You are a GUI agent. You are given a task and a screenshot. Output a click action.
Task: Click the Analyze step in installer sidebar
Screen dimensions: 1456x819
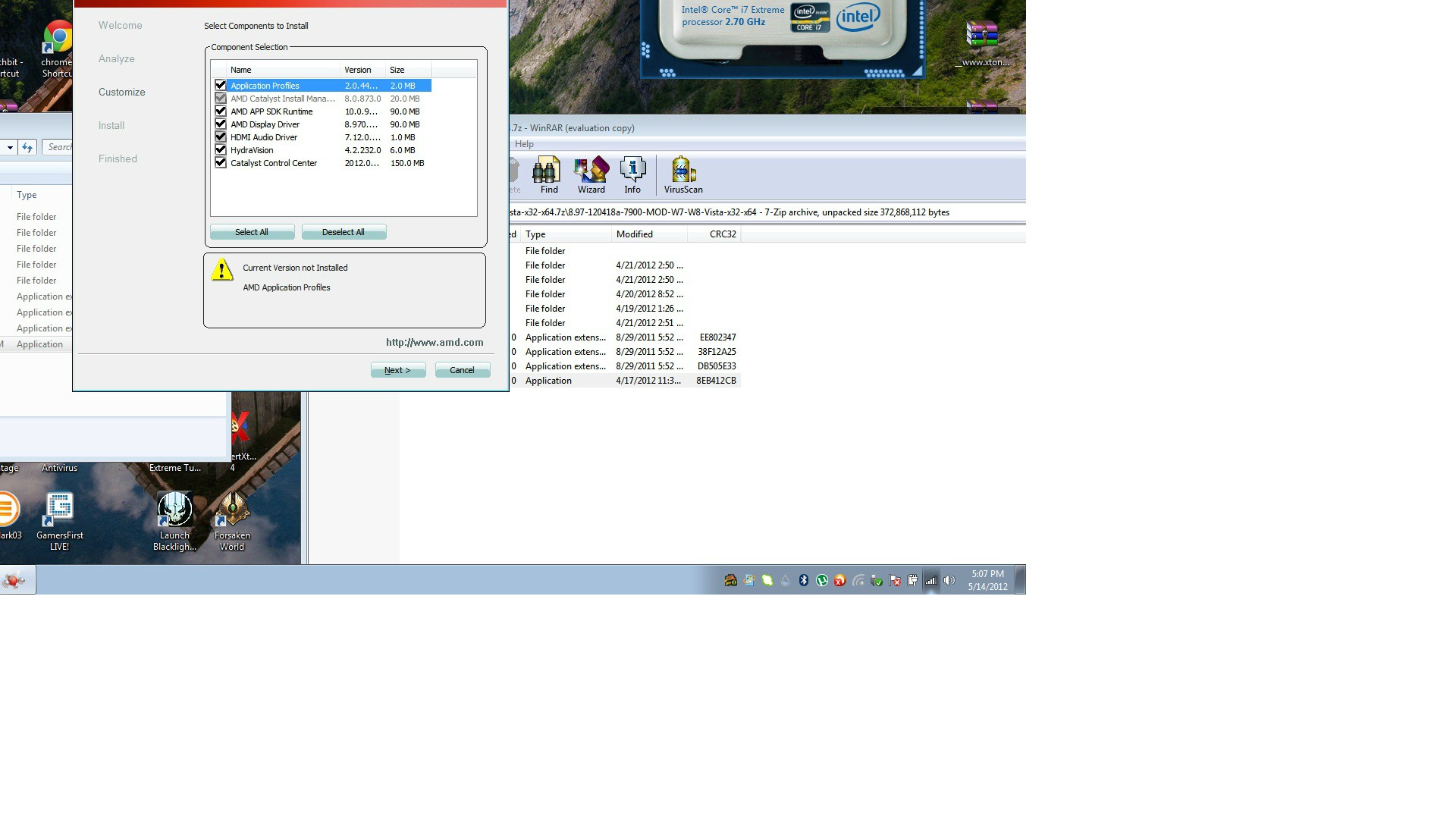tap(116, 58)
